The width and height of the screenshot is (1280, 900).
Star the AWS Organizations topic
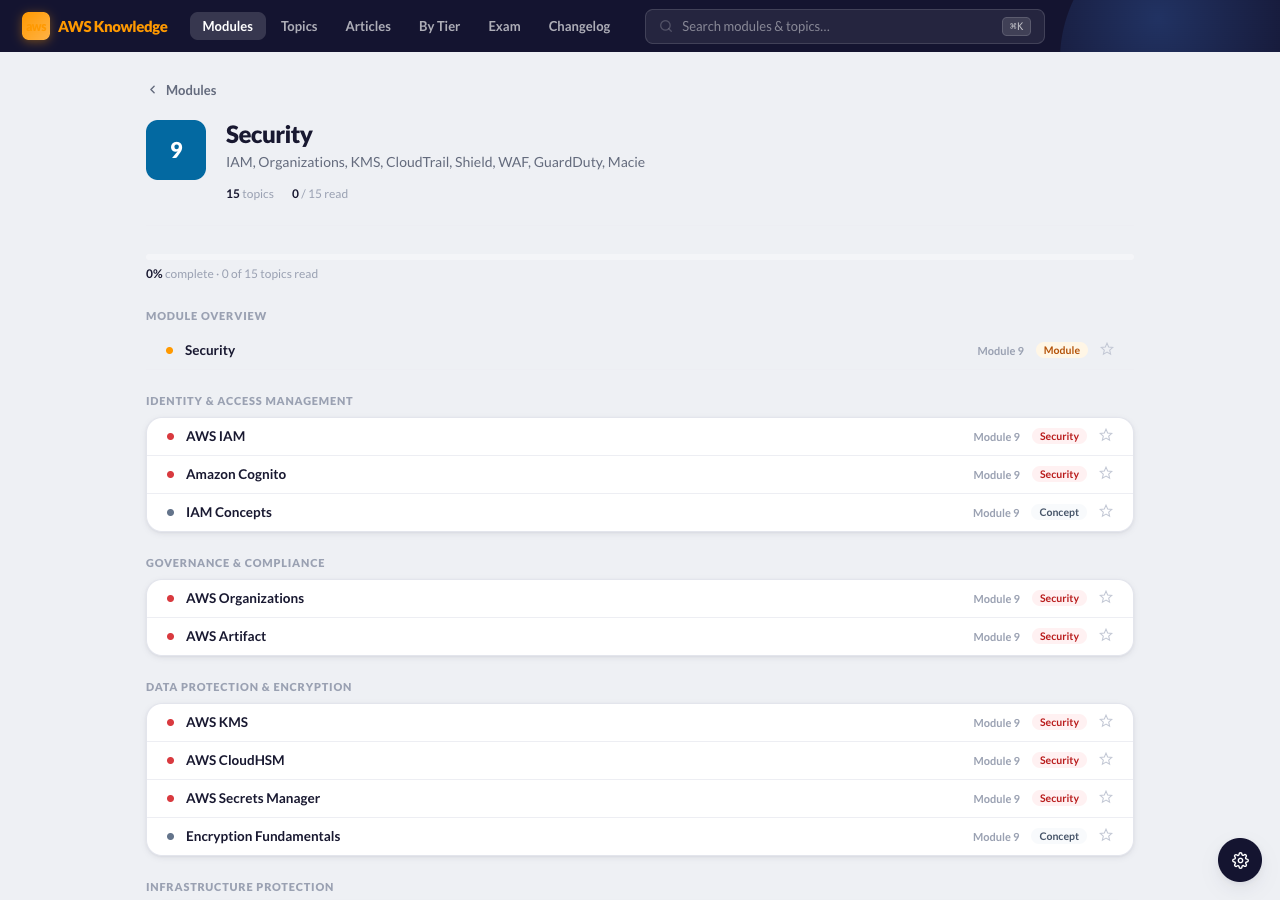click(1106, 598)
